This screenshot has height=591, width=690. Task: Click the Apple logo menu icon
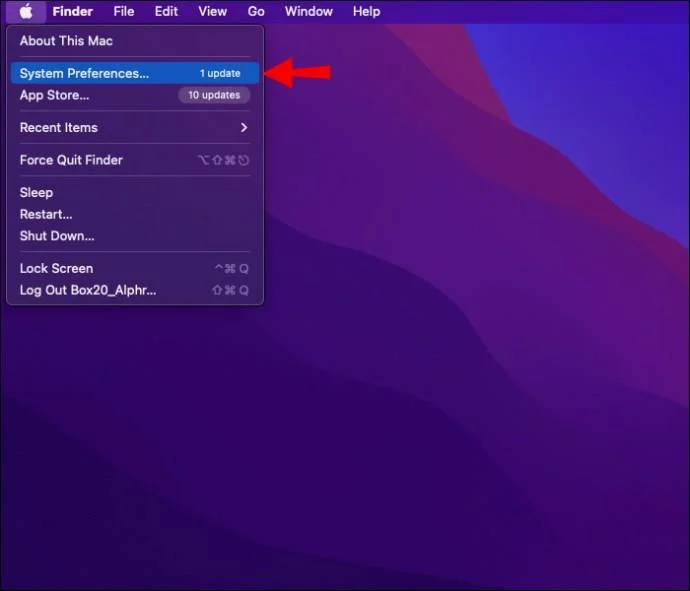tap(26, 11)
